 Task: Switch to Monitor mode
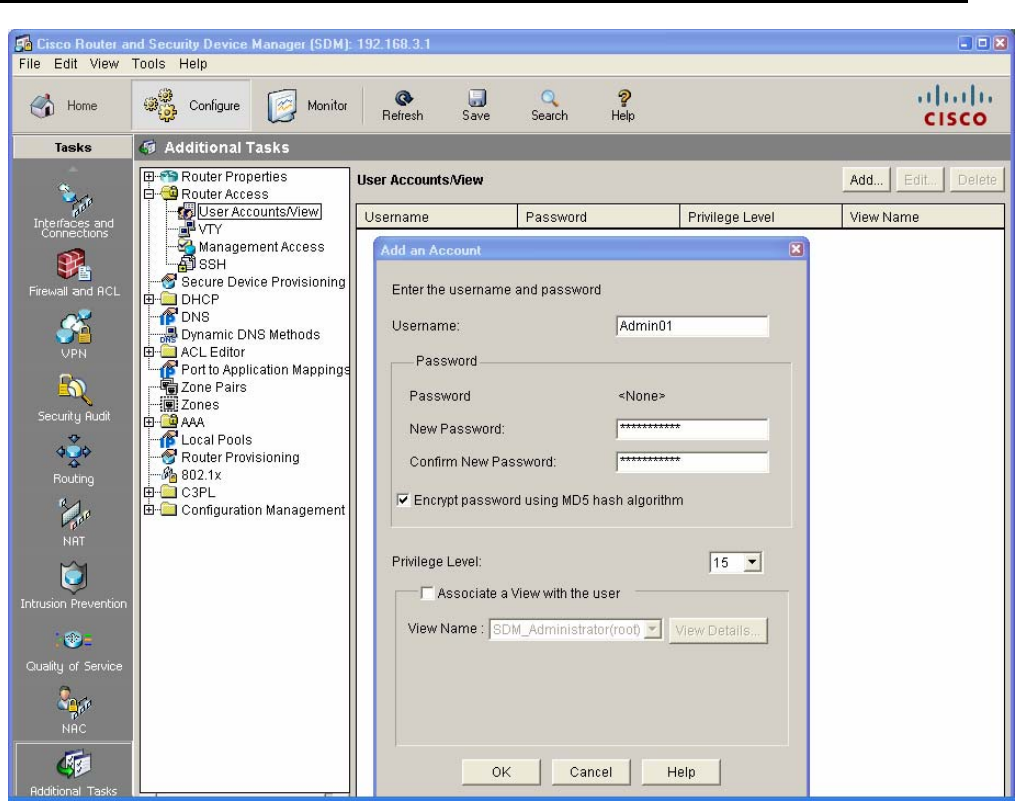click(x=307, y=106)
